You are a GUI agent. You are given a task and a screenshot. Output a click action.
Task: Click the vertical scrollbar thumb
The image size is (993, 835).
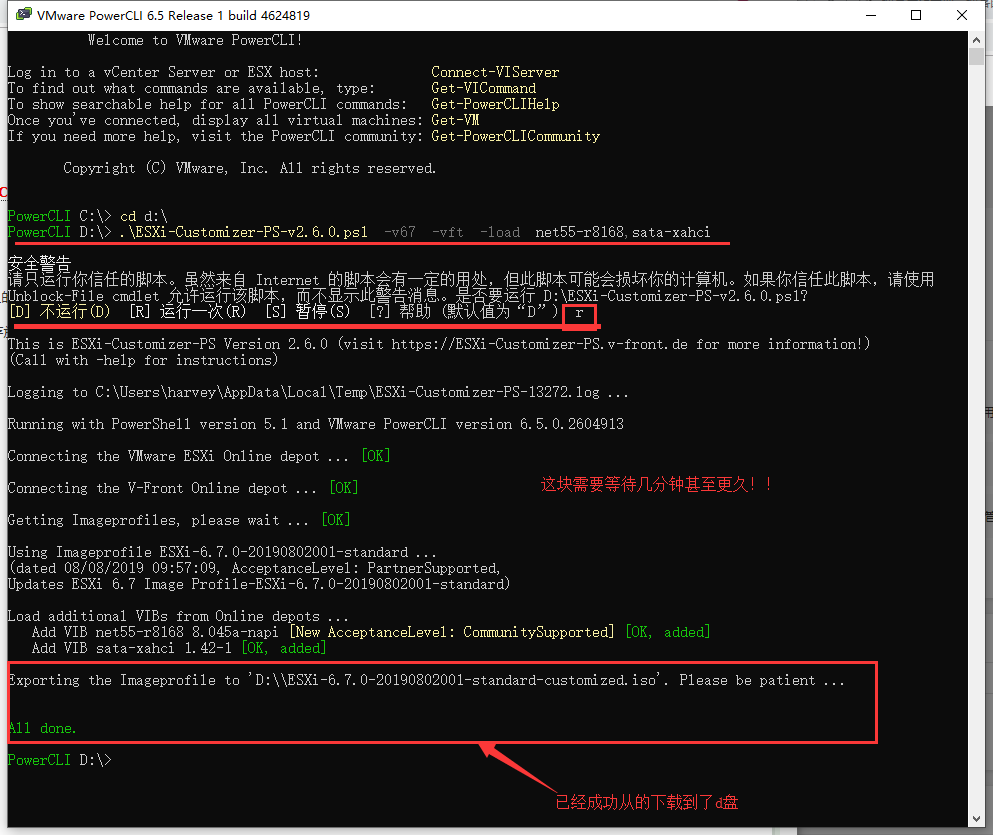pyautogui.click(x=976, y=56)
